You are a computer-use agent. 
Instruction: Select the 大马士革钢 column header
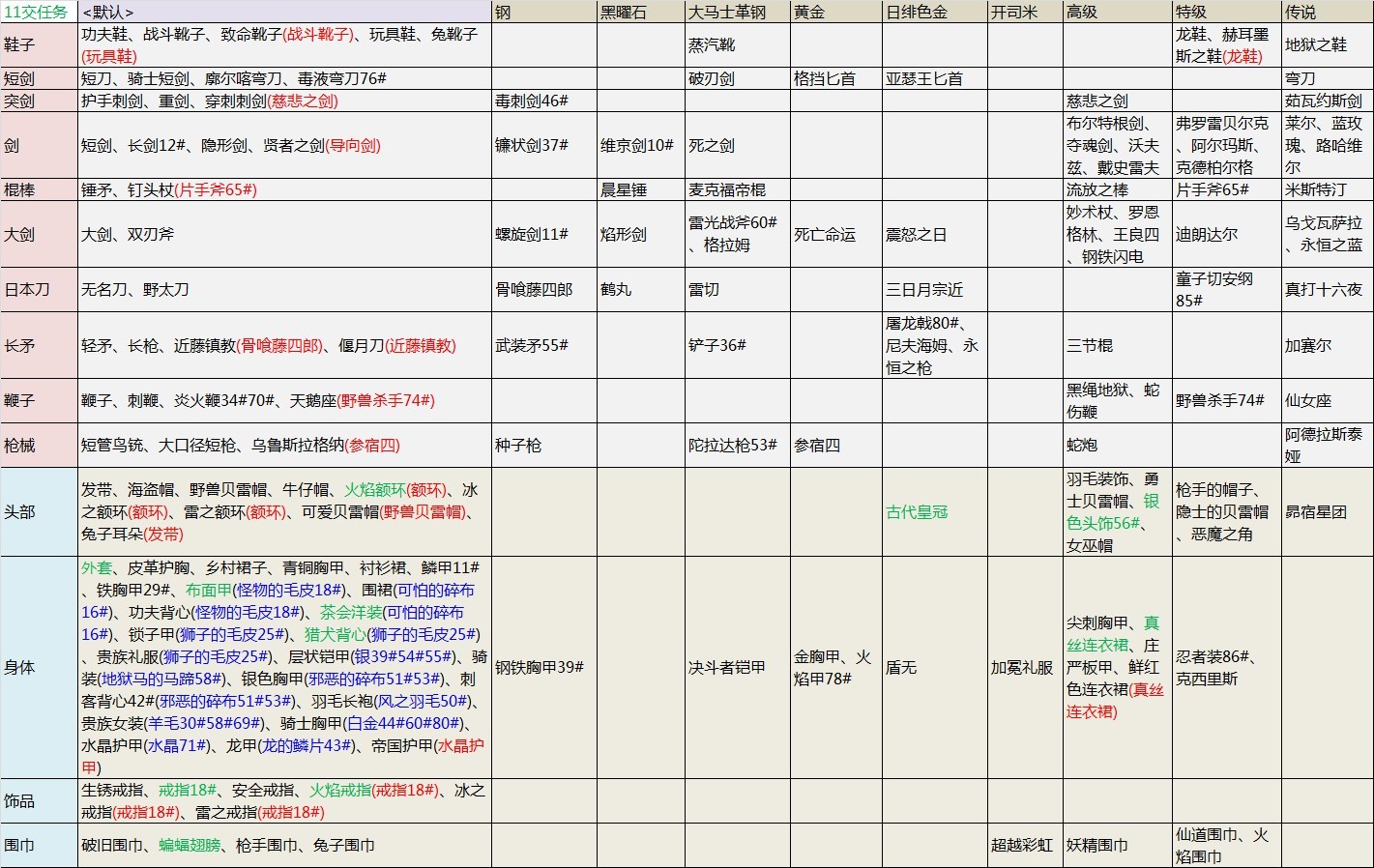tap(727, 12)
